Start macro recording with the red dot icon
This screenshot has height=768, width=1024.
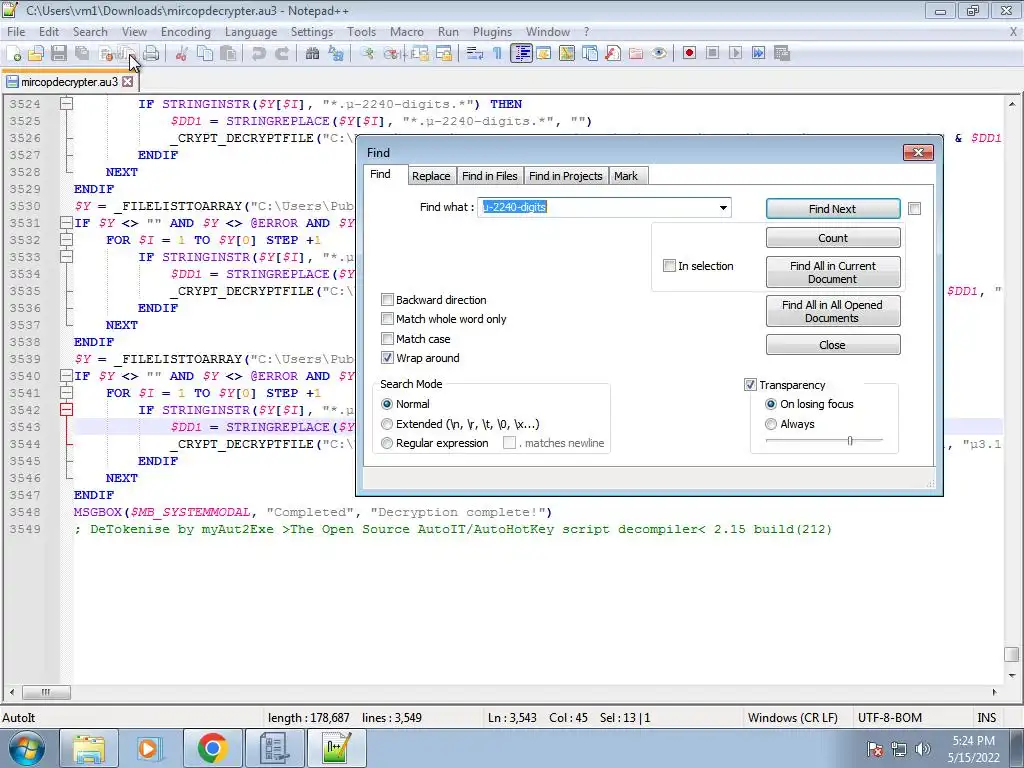(x=689, y=54)
